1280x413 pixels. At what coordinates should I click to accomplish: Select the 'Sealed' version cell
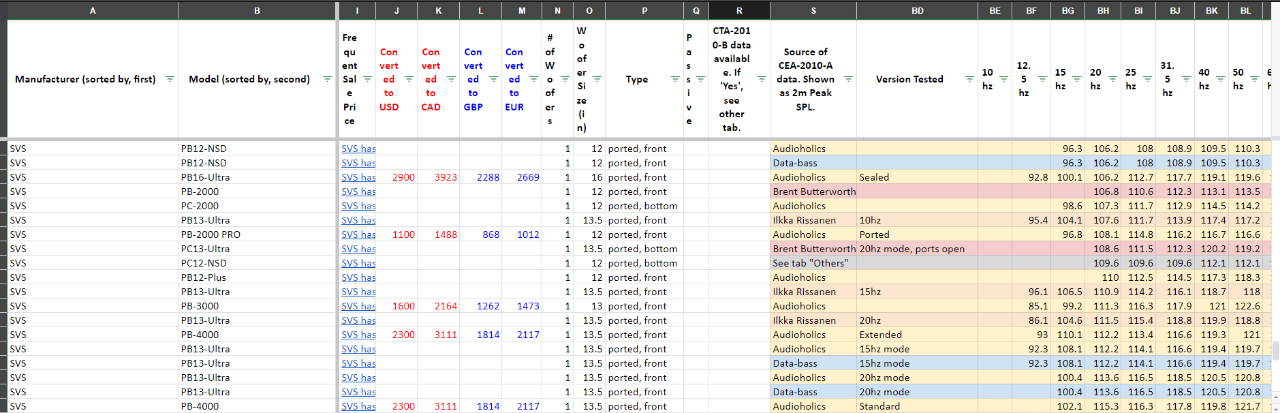click(917, 177)
